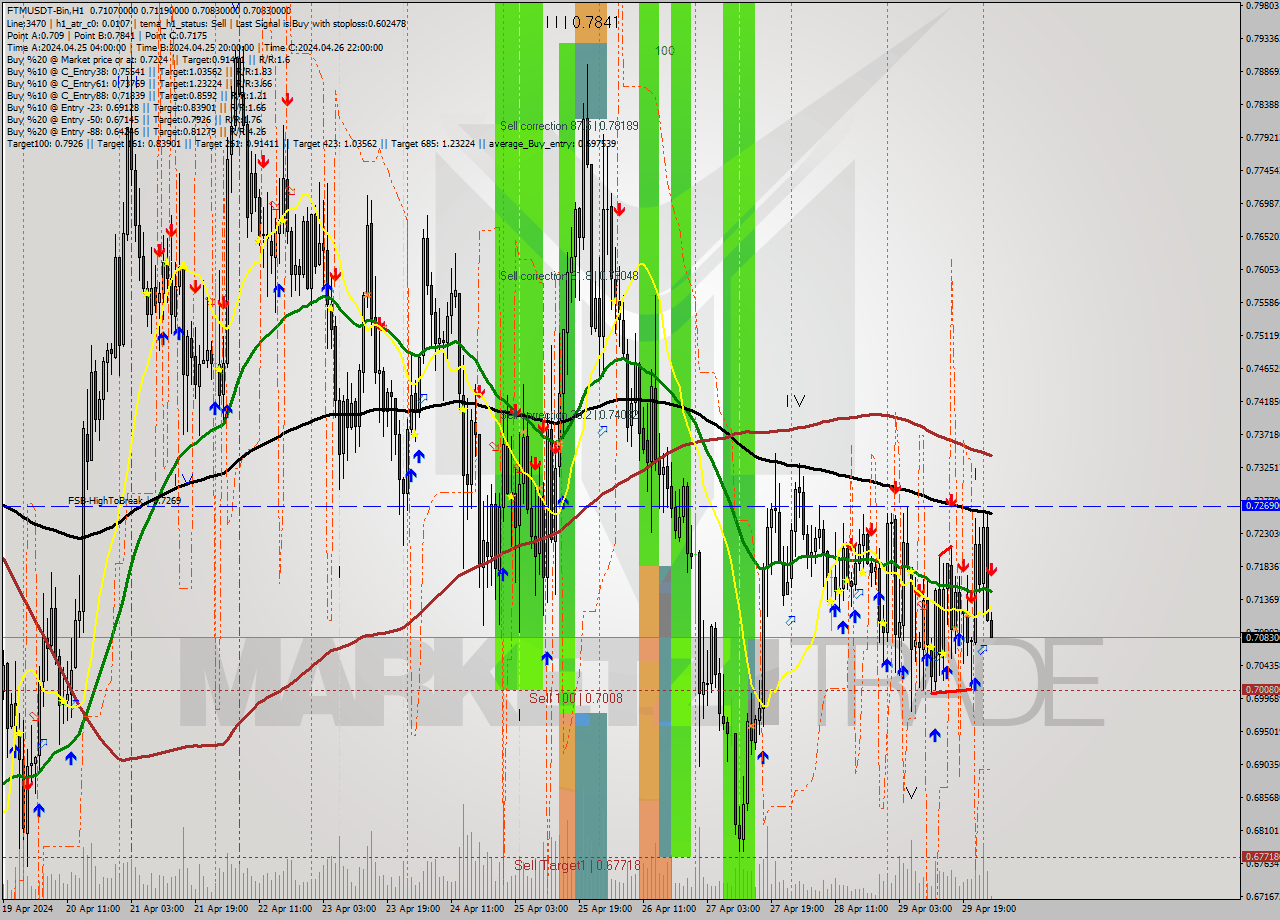The width and height of the screenshot is (1280, 920).
Task: Click the Sell correction 87.5 | 0.78189 label
Action: click(568, 126)
